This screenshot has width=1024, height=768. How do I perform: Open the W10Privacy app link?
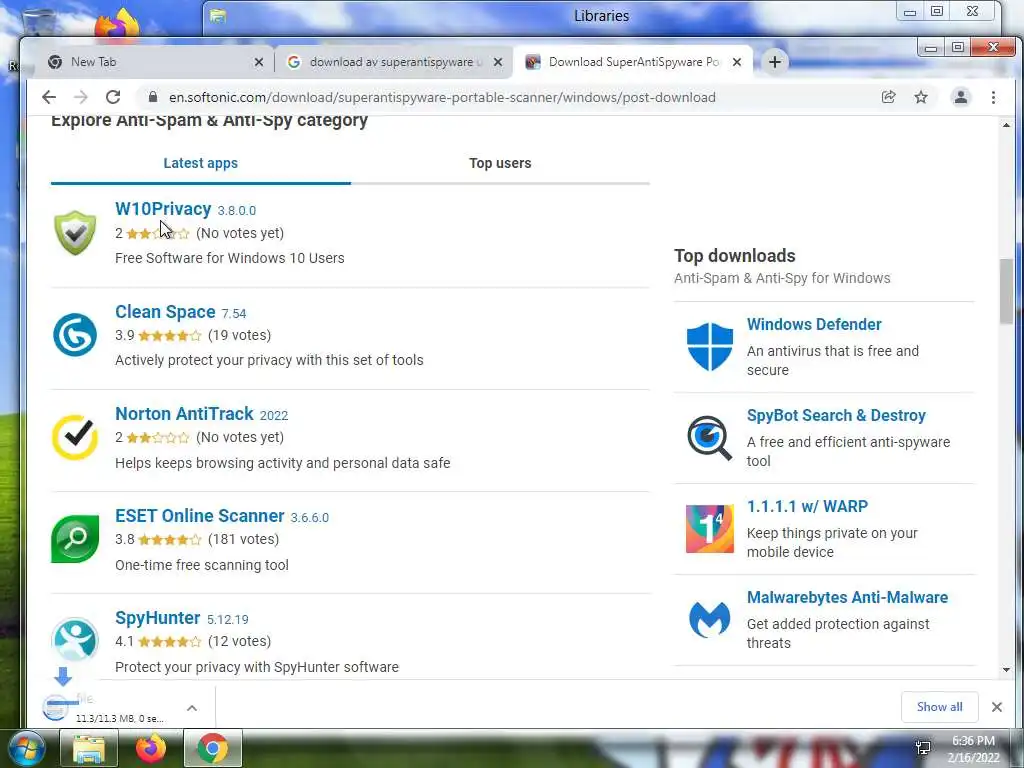point(163,209)
